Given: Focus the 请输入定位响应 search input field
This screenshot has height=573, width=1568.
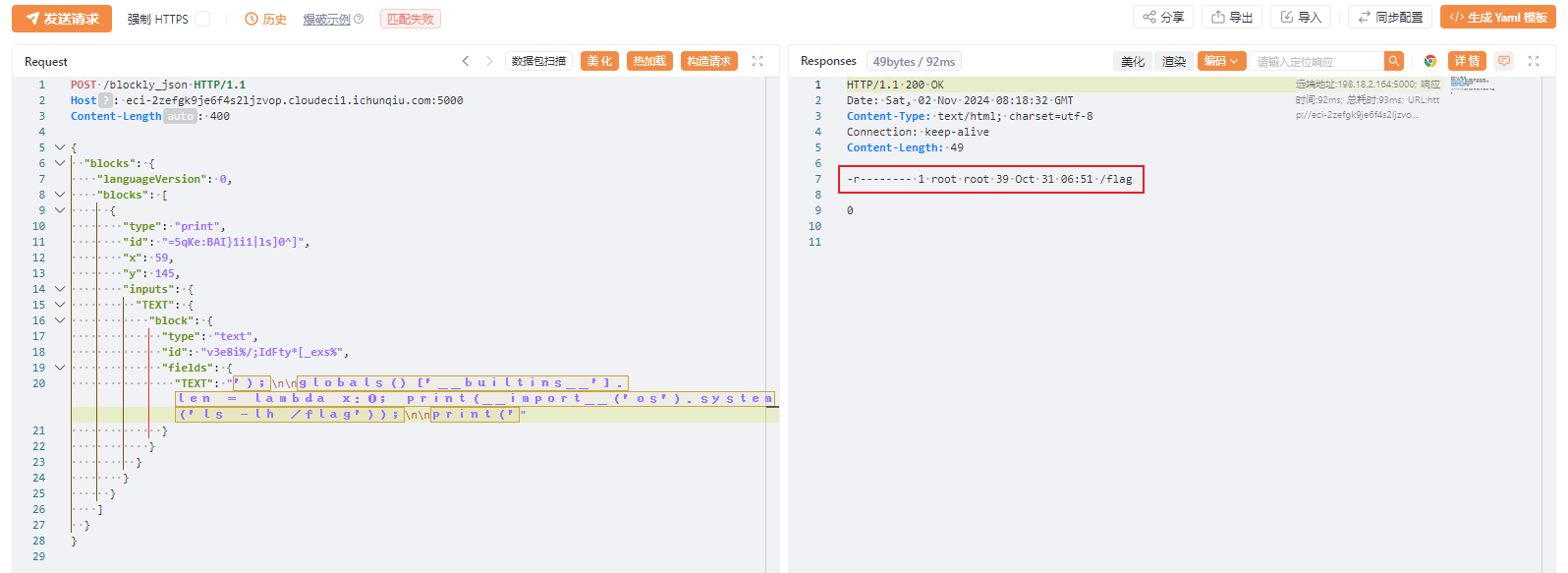Looking at the screenshot, I should coord(1316,61).
